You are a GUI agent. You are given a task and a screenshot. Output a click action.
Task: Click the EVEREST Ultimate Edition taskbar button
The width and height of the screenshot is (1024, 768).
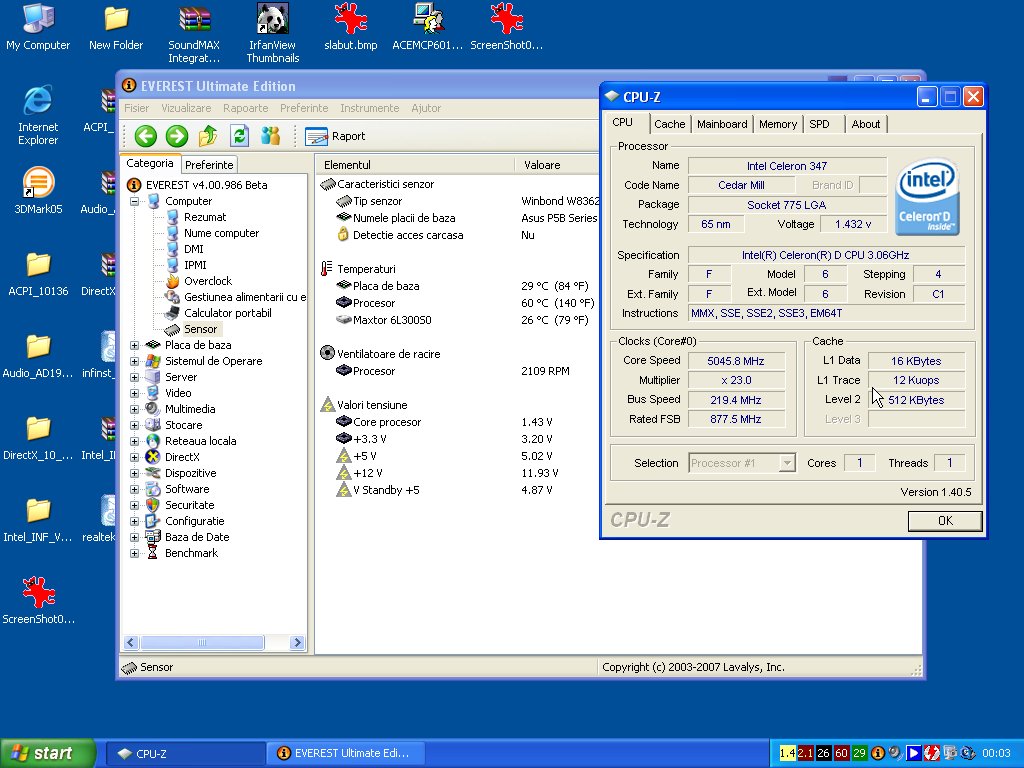click(346, 754)
